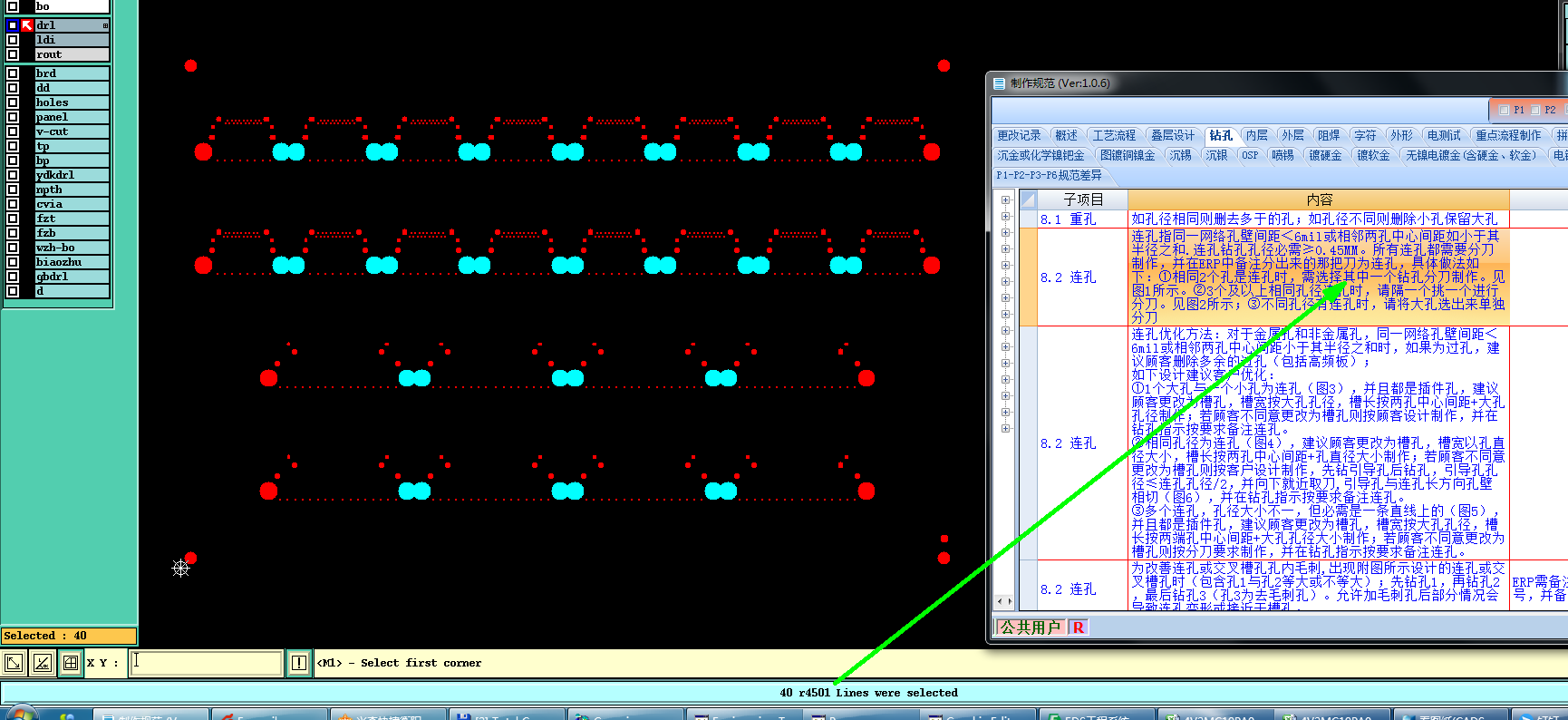This screenshot has width=1568, height=720.
Task: Expand the first tree node beside 子项目 header
Action: tap(1005, 200)
